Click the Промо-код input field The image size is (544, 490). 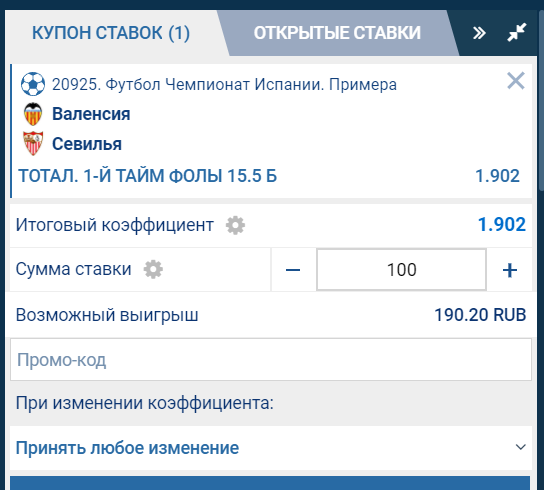click(271, 360)
